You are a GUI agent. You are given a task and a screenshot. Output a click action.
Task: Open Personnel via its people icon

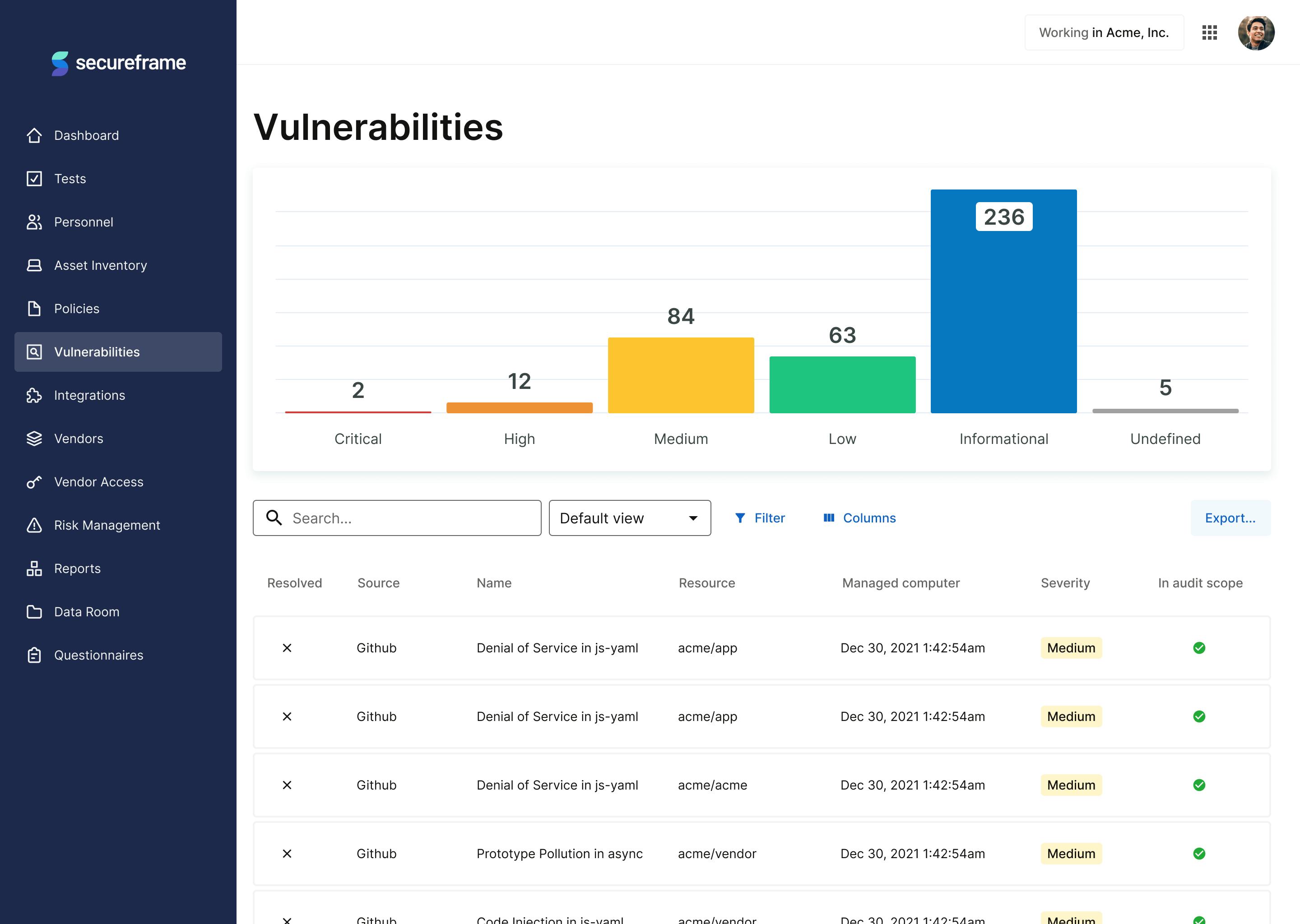click(x=34, y=222)
